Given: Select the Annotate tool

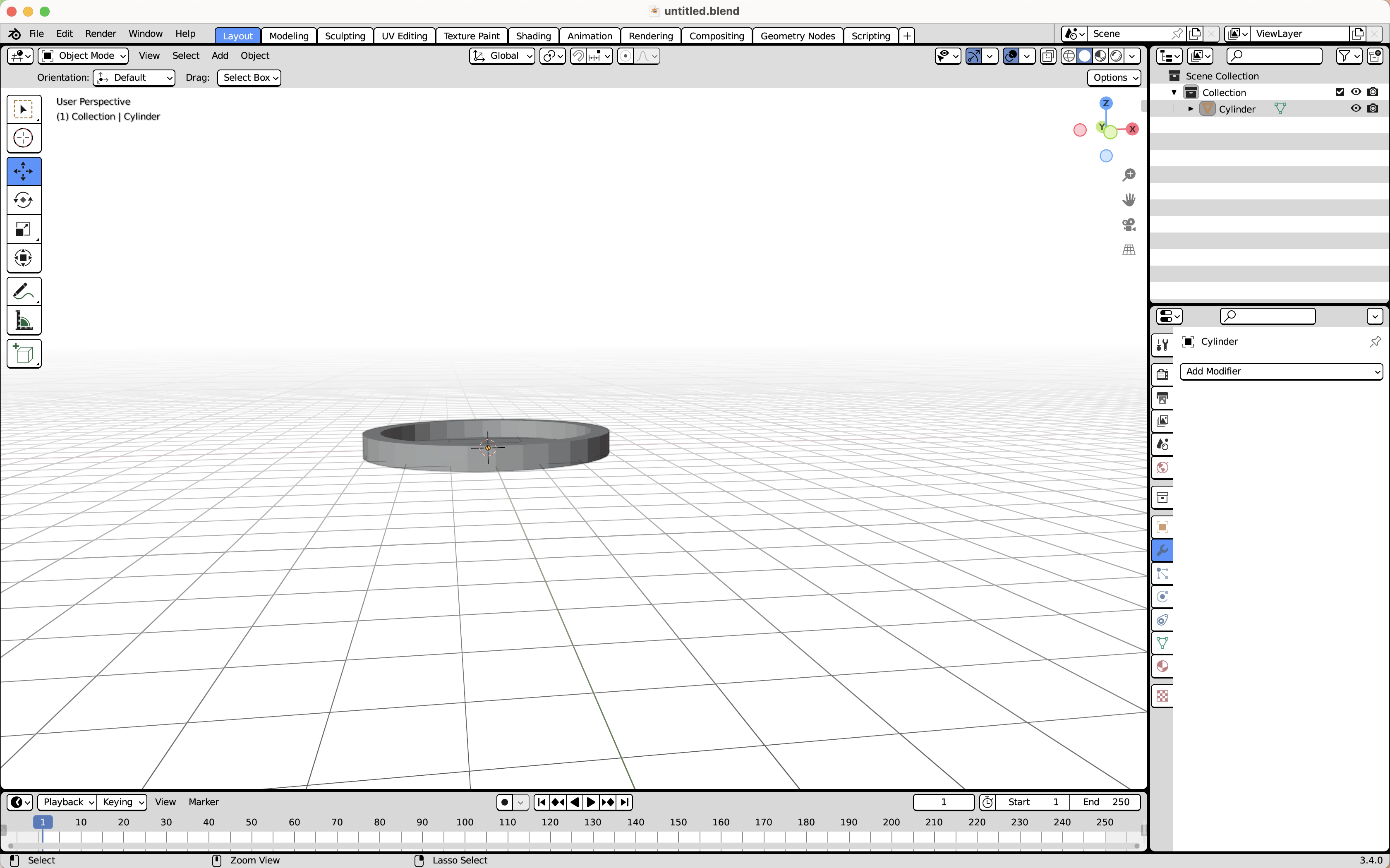Looking at the screenshot, I should [x=23, y=292].
